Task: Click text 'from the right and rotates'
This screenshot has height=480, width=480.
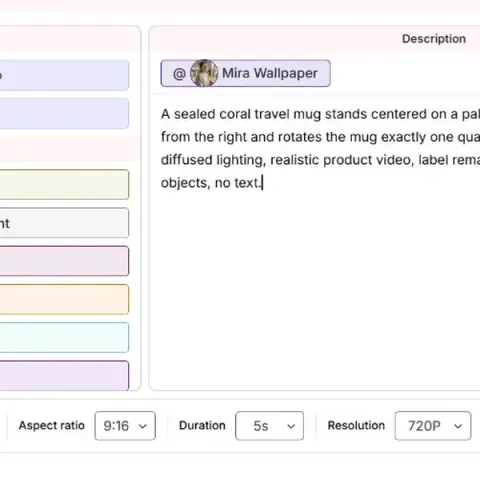Action: click(241, 137)
